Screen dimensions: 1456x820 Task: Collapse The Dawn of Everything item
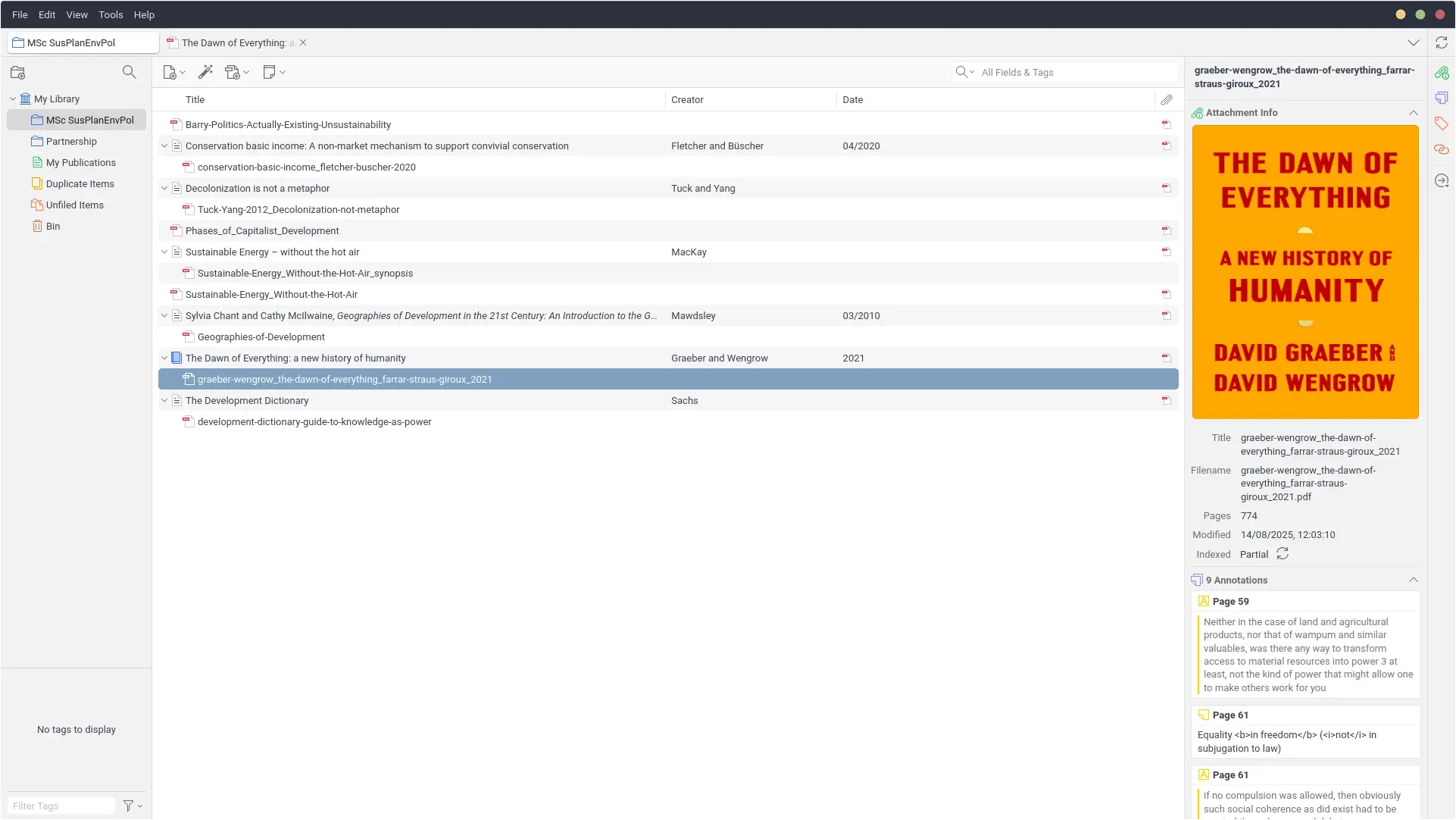point(164,358)
